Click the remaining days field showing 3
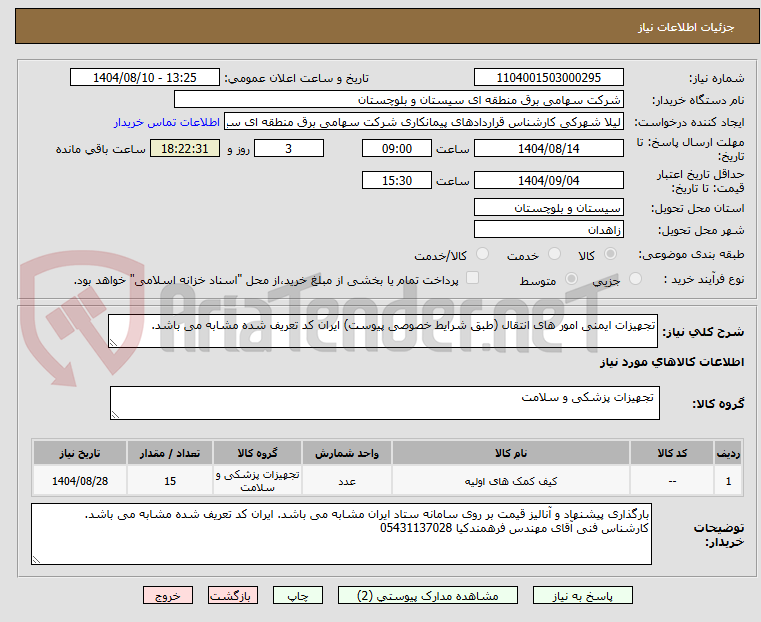Image resolution: width=761 pixels, height=622 pixels. 289,148
